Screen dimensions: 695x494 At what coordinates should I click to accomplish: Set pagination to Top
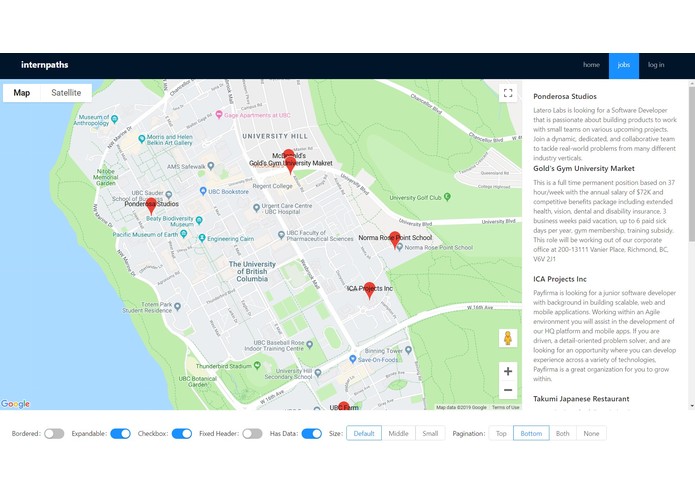(x=501, y=433)
